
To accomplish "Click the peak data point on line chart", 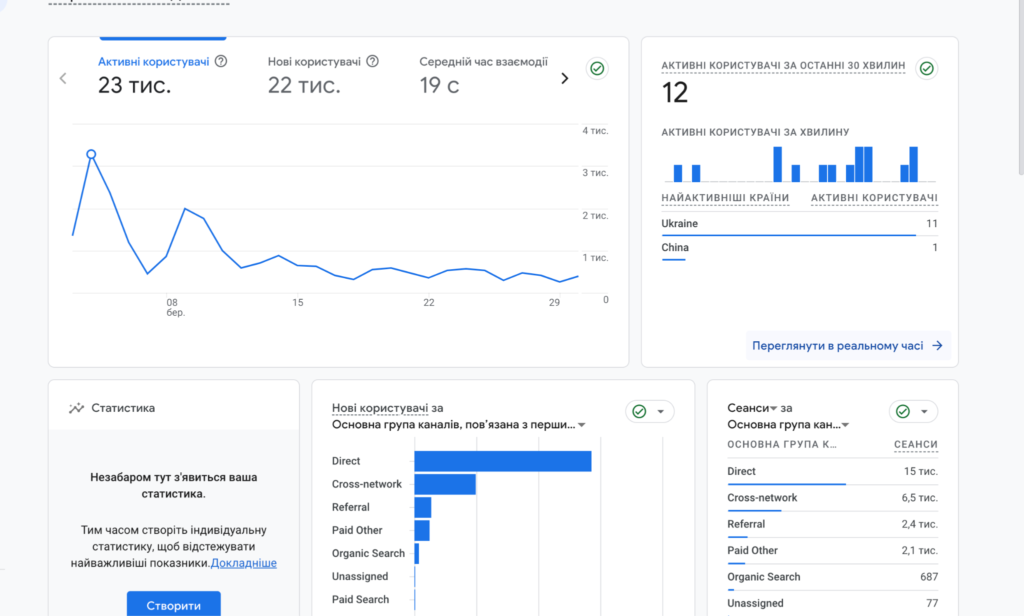I will 91,155.
